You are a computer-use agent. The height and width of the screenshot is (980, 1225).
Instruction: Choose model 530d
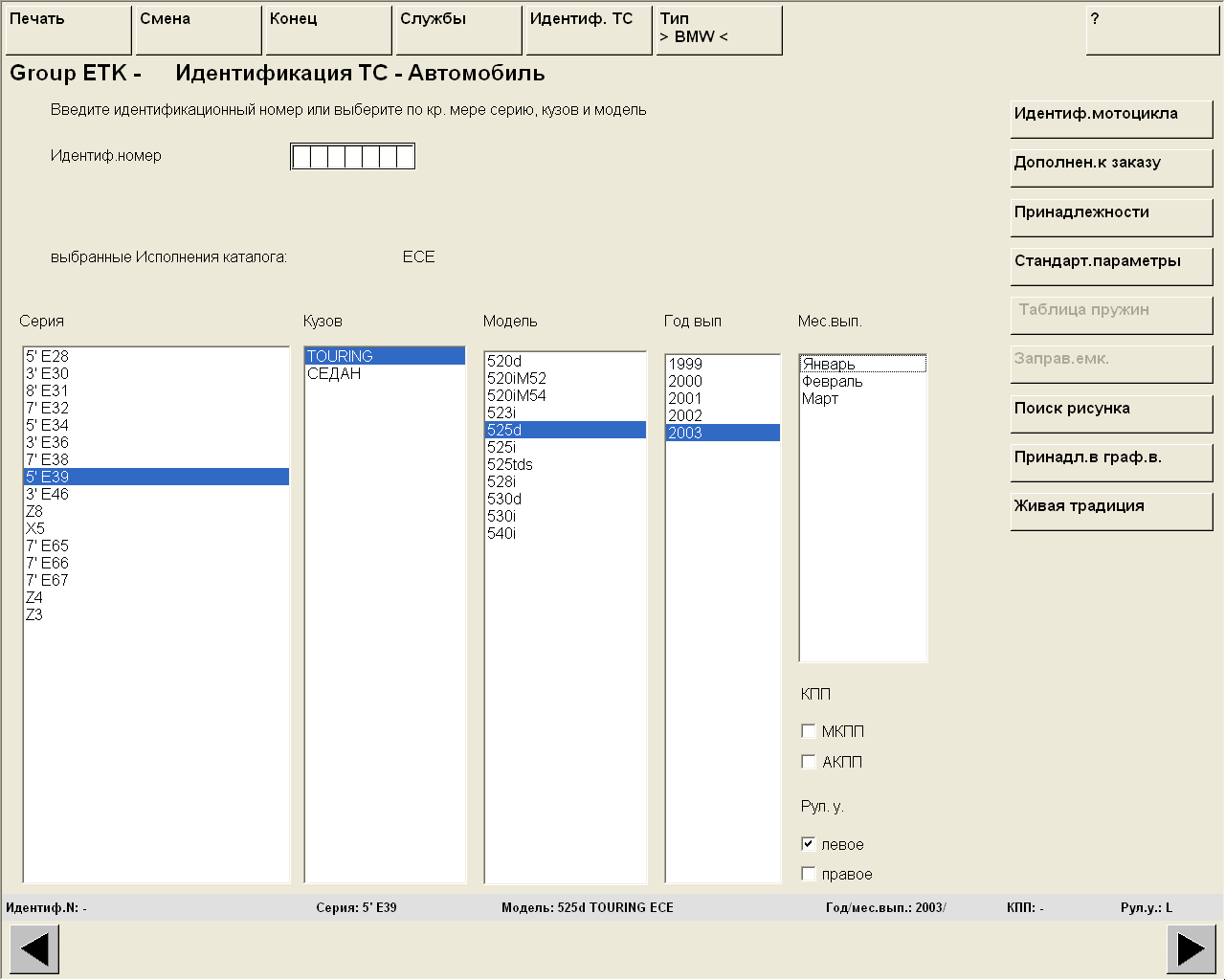tap(566, 499)
